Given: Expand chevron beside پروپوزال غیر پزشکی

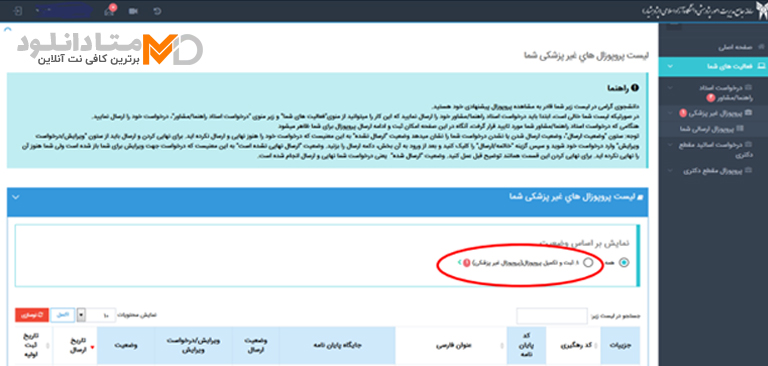Looking at the screenshot, I should pyautogui.click(x=670, y=113).
